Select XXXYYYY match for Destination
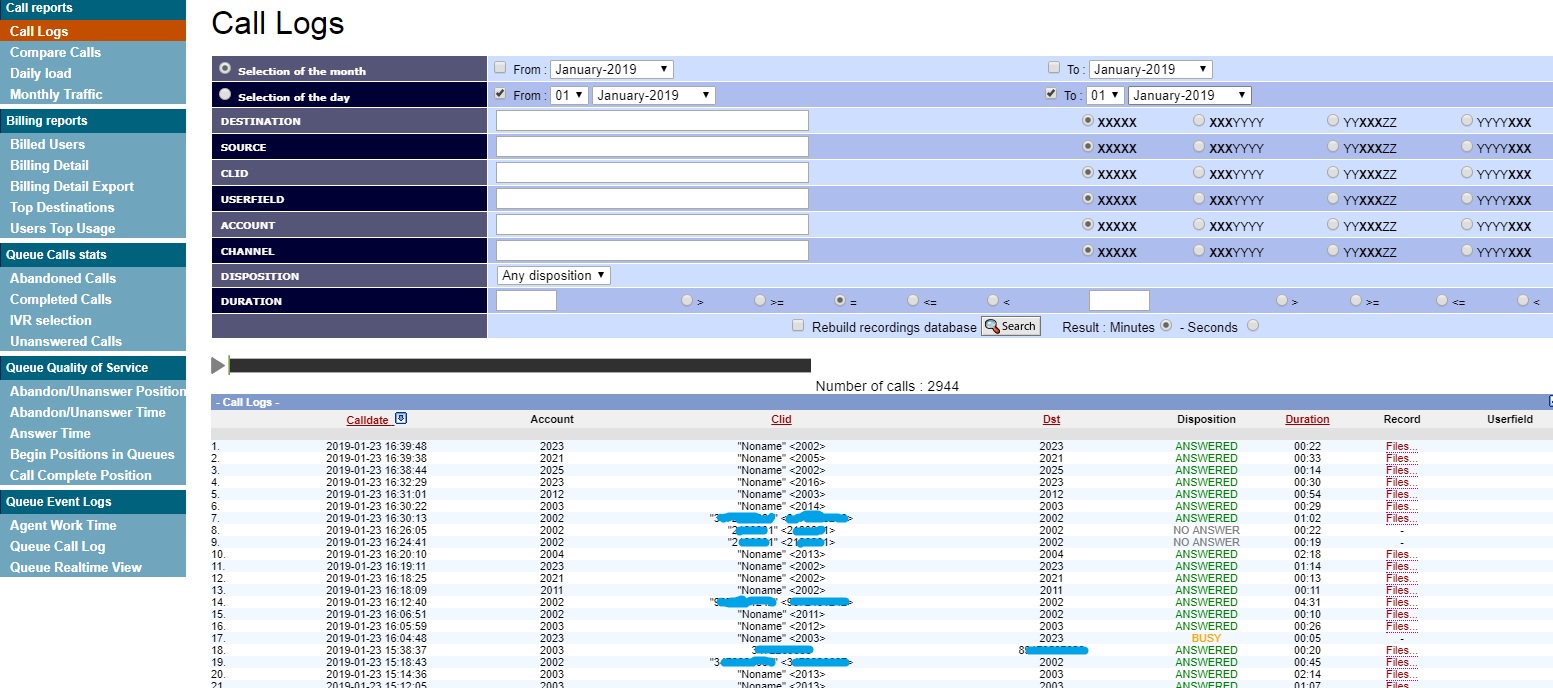 (x=1199, y=121)
